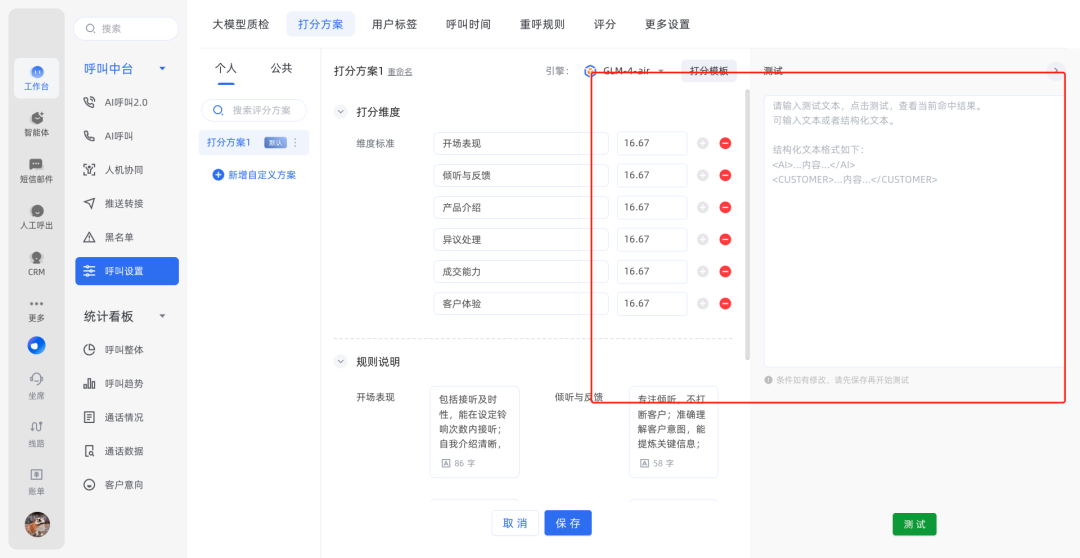This screenshot has height=558, width=1080.
Task: Click the three-dot menu on 打分方案1
Action: [x=295, y=143]
